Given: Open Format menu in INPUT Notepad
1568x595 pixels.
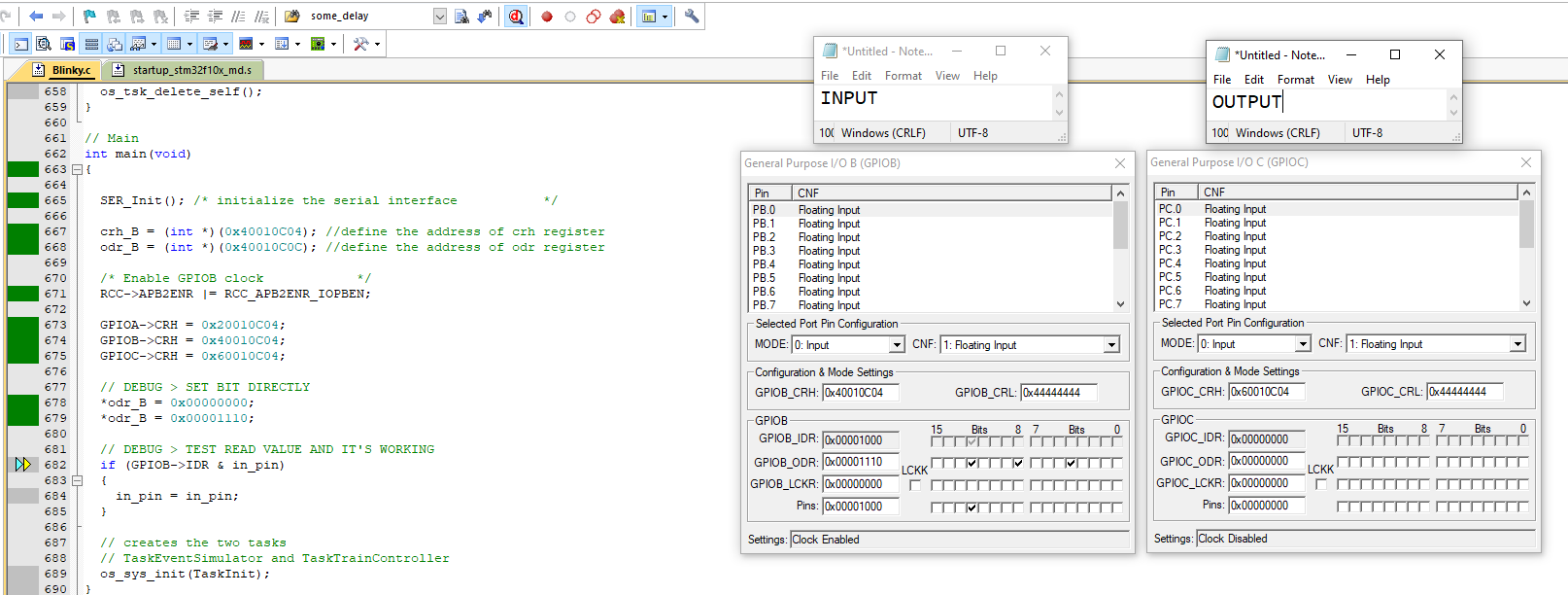Looking at the screenshot, I should tap(903, 76).
